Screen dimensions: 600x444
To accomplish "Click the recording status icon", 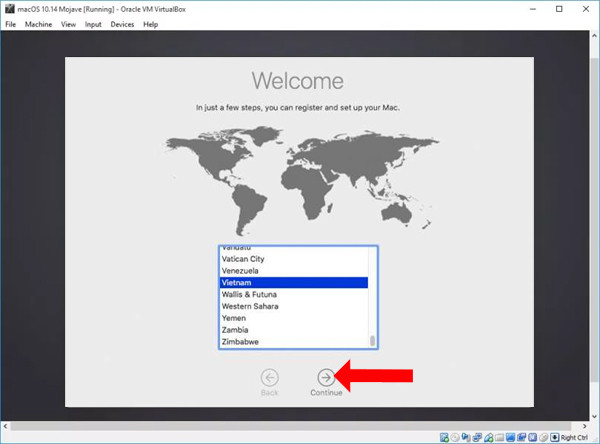I will (522, 437).
